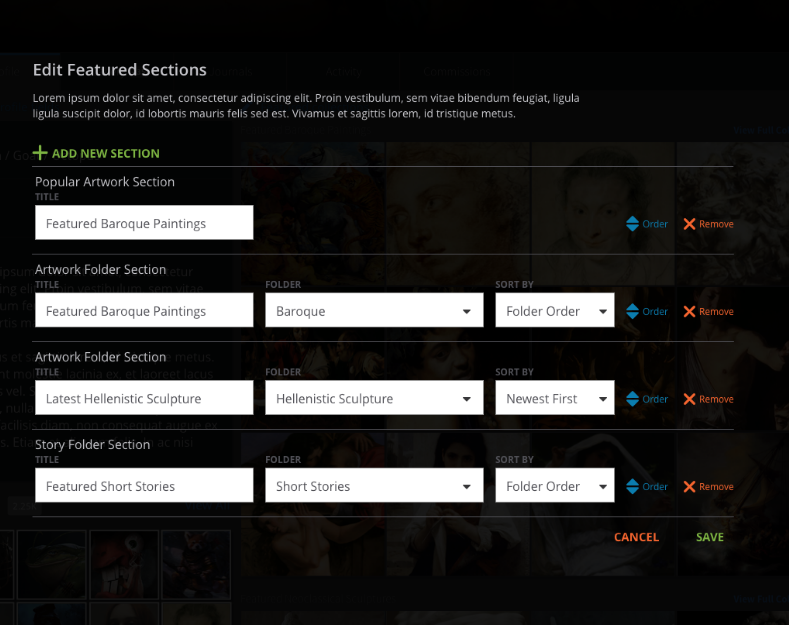Click the SAVE button
The width and height of the screenshot is (789, 625).
pyautogui.click(x=710, y=537)
